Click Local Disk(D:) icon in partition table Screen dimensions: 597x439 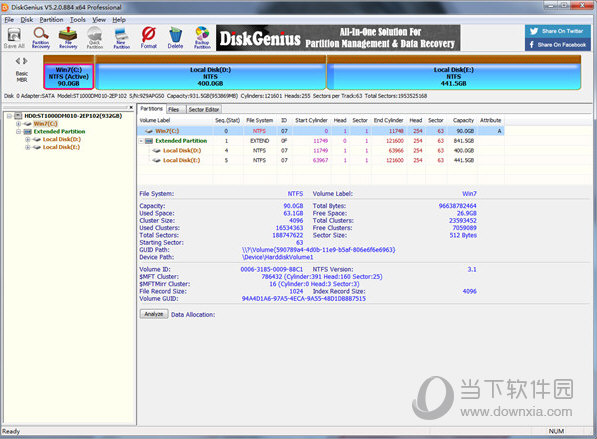click(x=156, y=151)
